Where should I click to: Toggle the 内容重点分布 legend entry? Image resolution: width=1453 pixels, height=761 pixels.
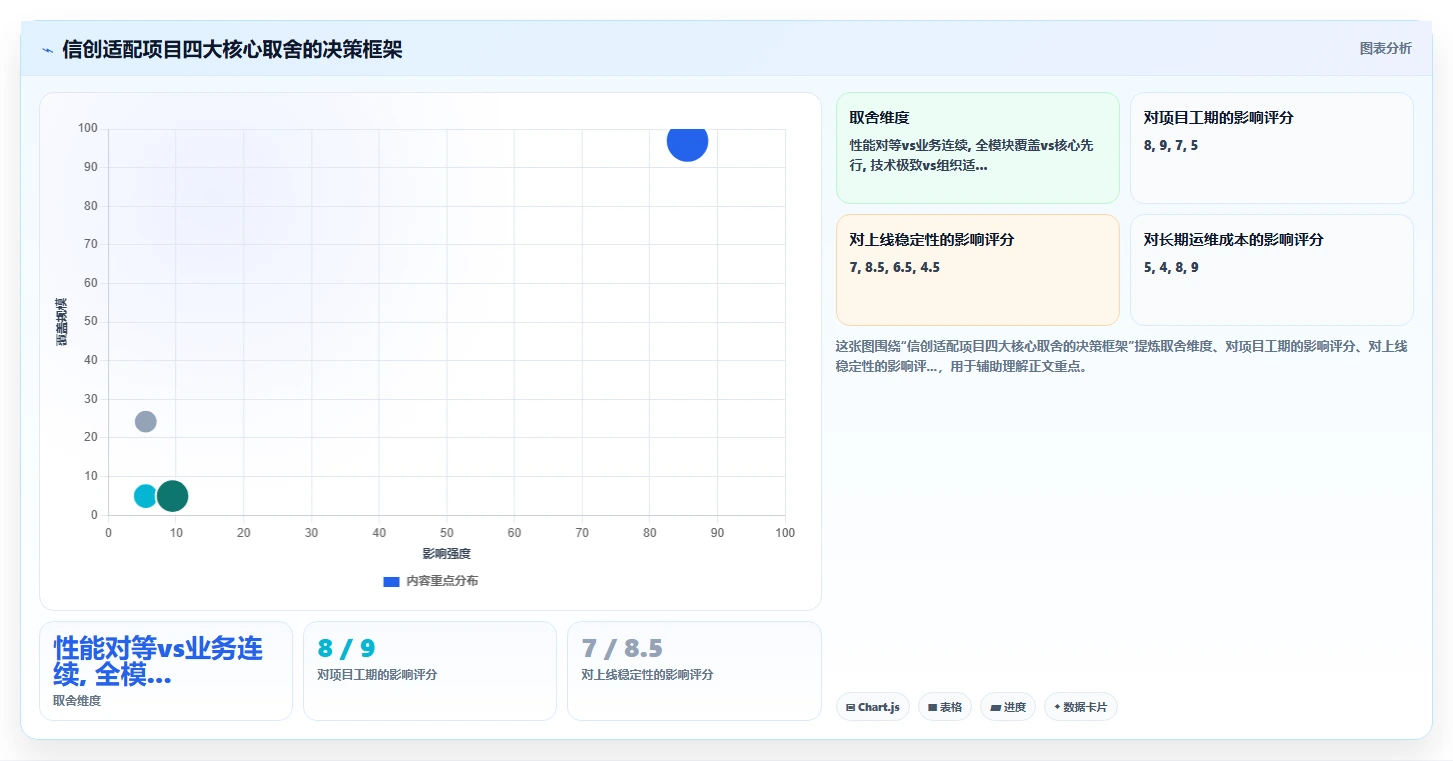click(x=430, y=581)
